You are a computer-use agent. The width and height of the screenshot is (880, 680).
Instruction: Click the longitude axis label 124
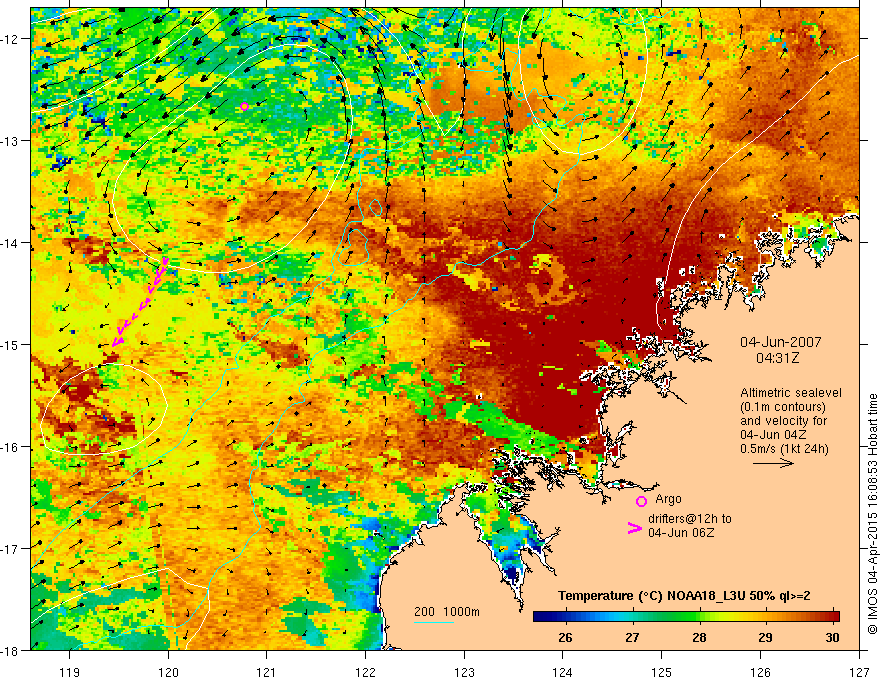coord(563,672)
